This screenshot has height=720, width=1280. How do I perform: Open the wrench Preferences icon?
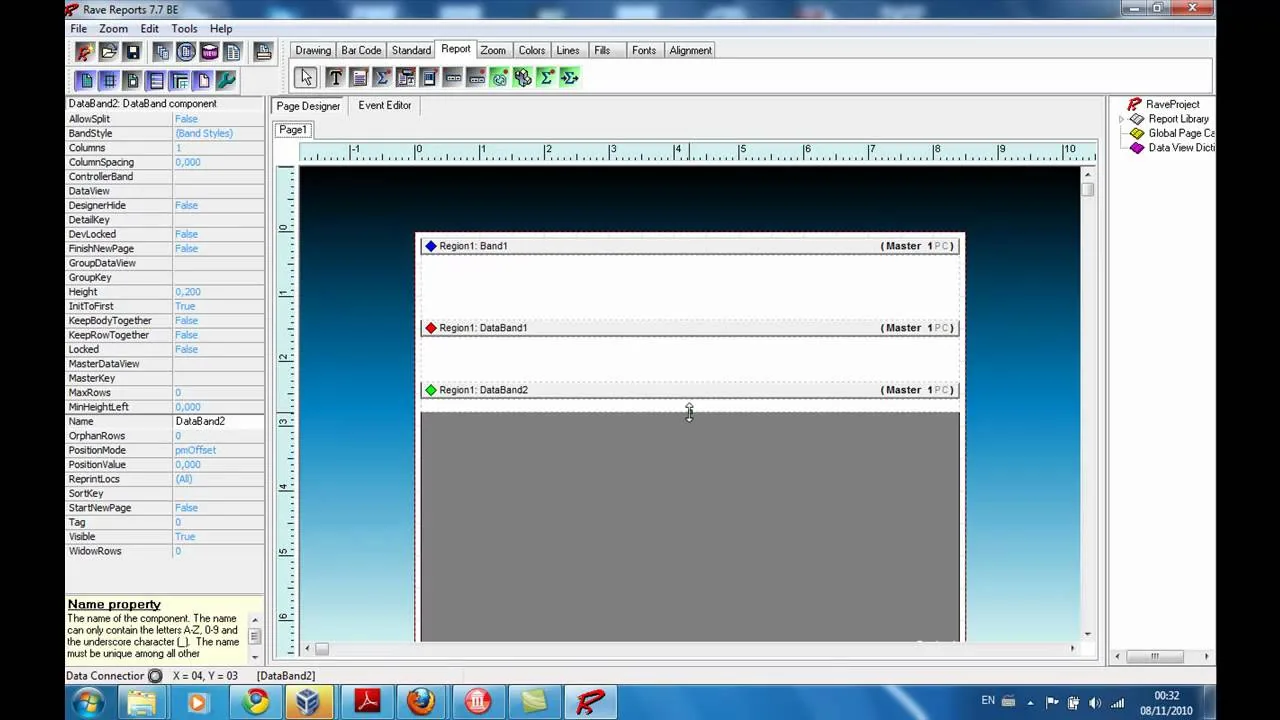tap(226, 81)
